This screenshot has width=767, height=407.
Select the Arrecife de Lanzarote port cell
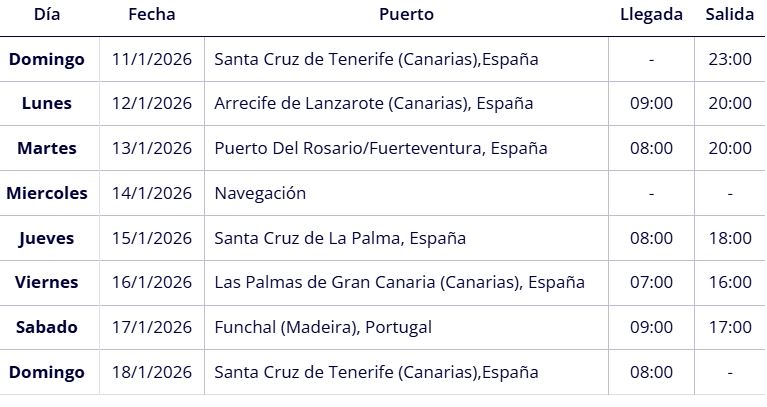tap(374, 104)
